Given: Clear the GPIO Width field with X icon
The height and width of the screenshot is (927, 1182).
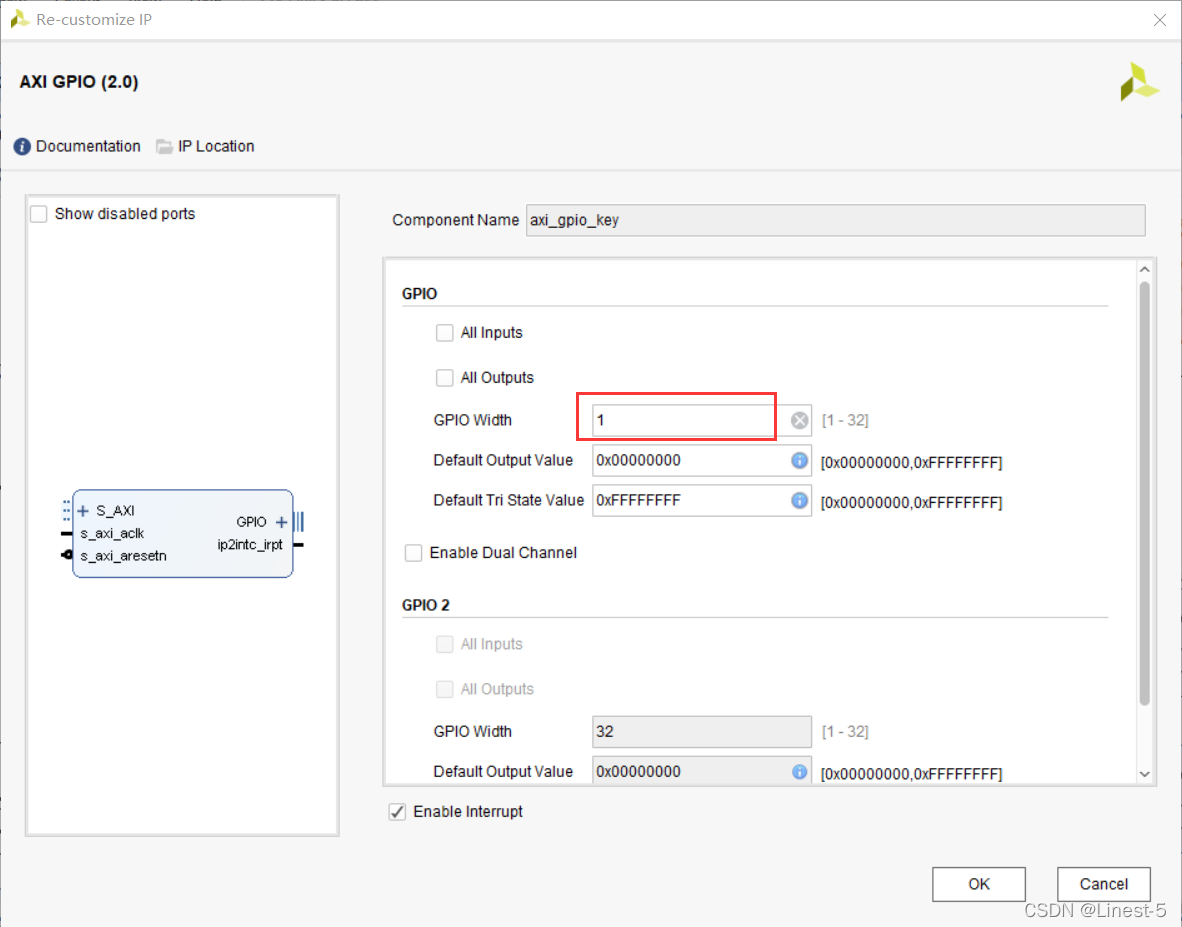Looking at the screenshot, I should 800,421.
